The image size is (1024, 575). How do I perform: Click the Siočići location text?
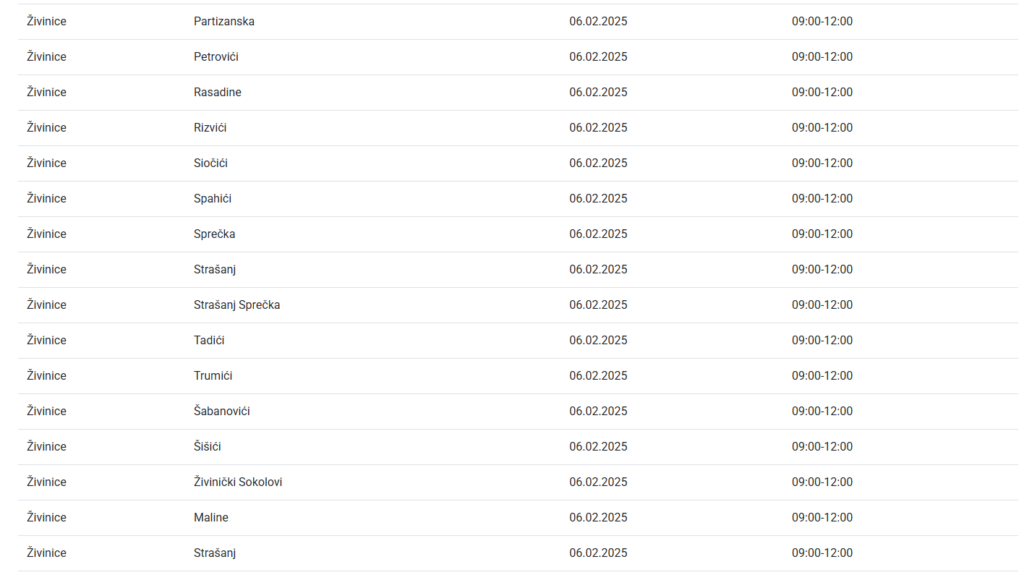click(210, 163)
